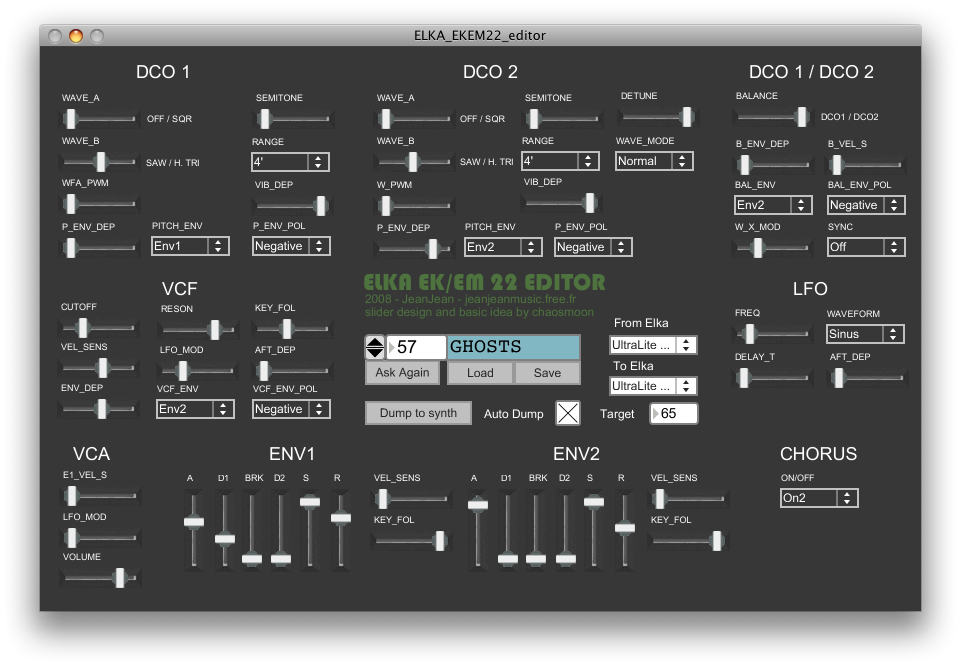Screen dimensions: 961x666
Task: Open the LFO WAVEFORM Sinus dropdown
Action: [865, 334]
